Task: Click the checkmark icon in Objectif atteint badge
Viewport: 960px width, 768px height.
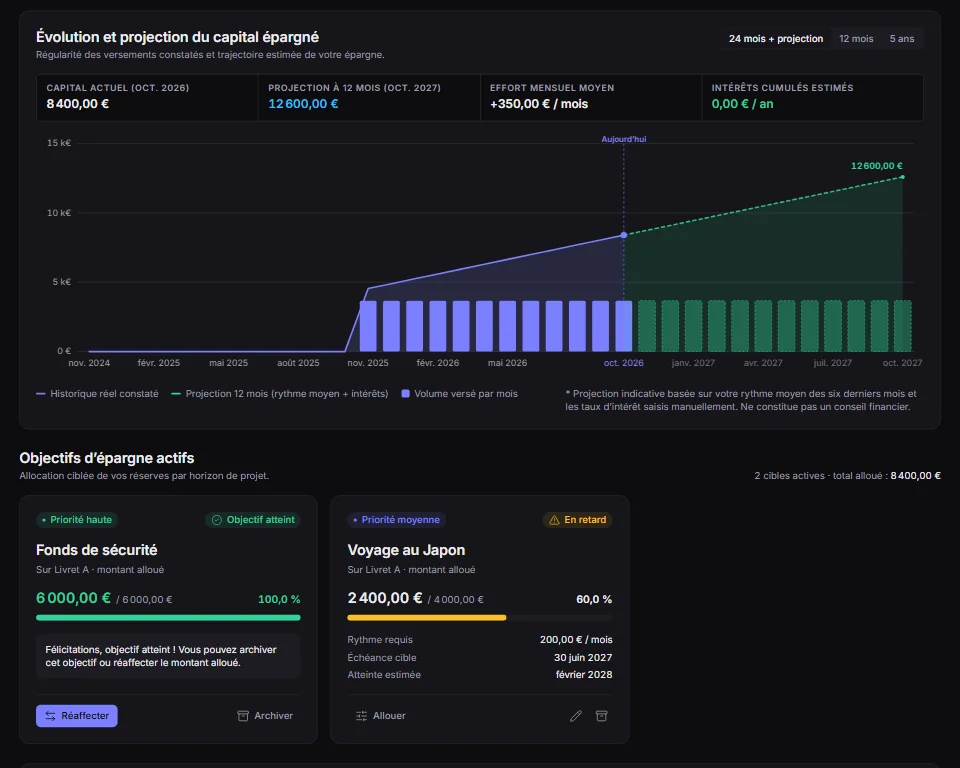Action: pyautogui.click(x=217, y=519)
